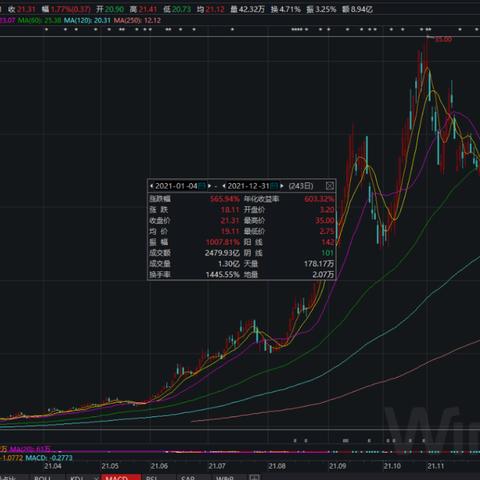Click the 1007.81% amplitude value

click(x=223, y=242)
